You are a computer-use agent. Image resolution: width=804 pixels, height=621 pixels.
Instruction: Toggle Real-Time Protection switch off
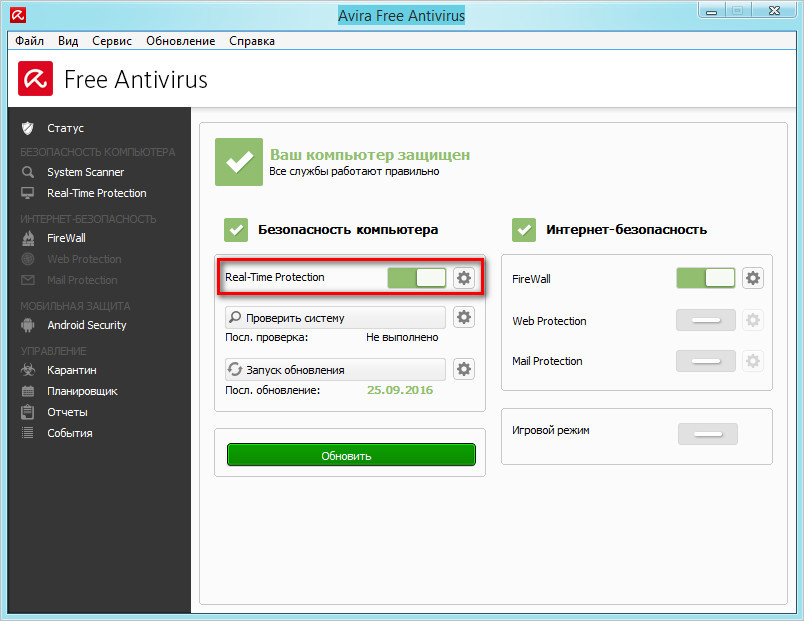[417, 278]
